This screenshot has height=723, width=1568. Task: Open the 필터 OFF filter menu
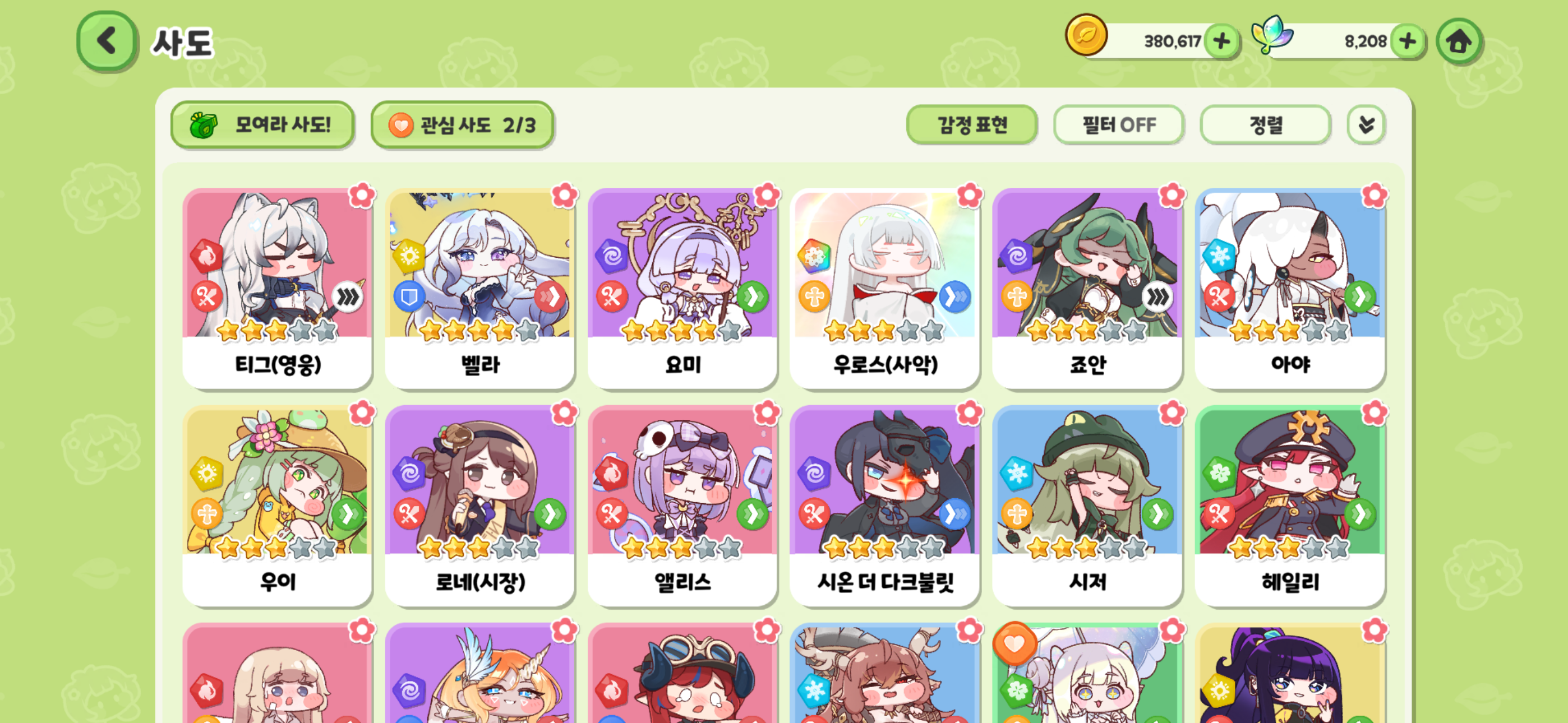coord(1118,125)
